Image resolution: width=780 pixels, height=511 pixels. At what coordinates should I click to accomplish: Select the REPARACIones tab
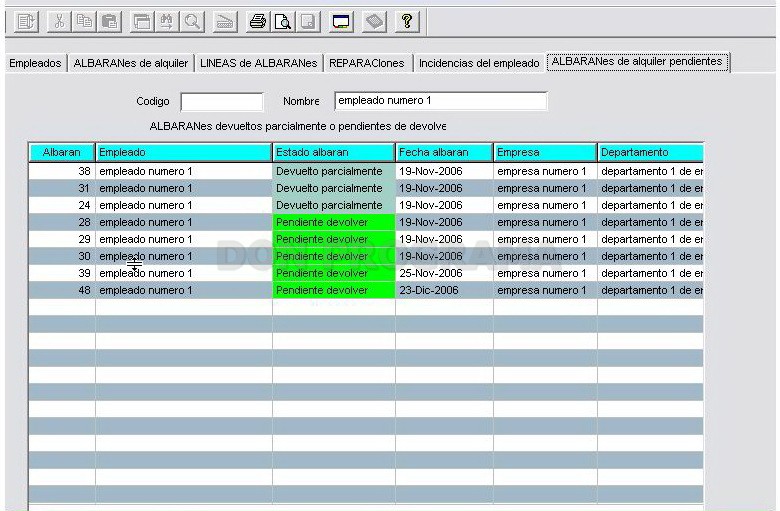[x=367, y=63]
